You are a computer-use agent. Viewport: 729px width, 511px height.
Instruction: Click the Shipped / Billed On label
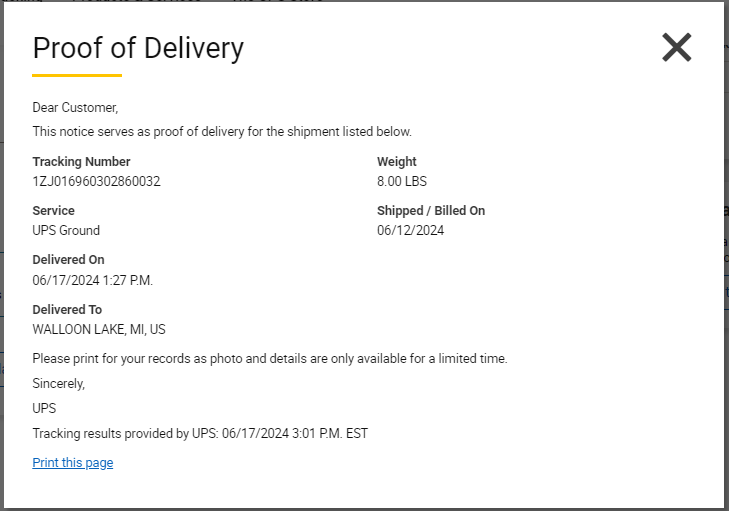tap(431, 211)
